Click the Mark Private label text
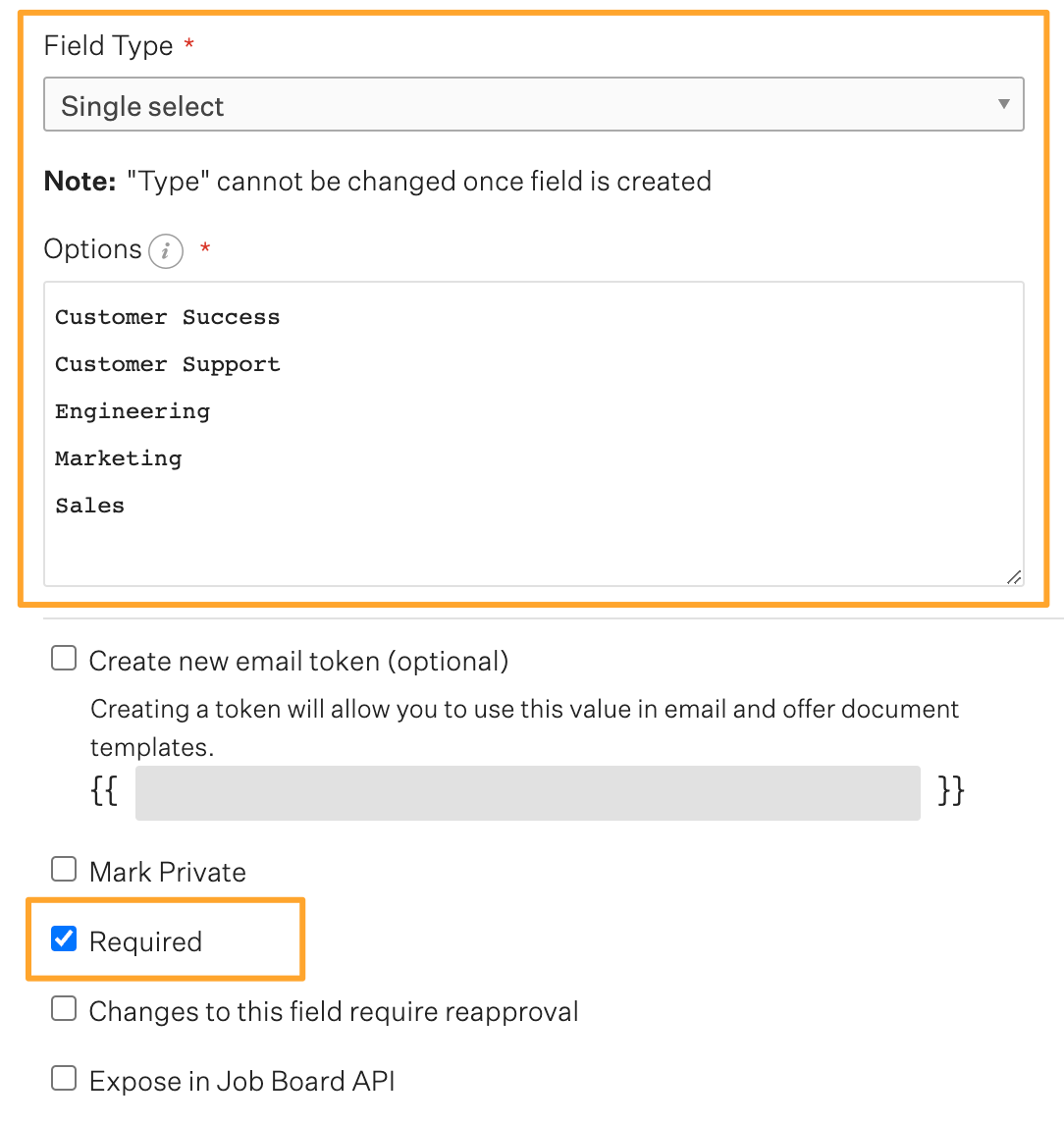 (168, 872)
